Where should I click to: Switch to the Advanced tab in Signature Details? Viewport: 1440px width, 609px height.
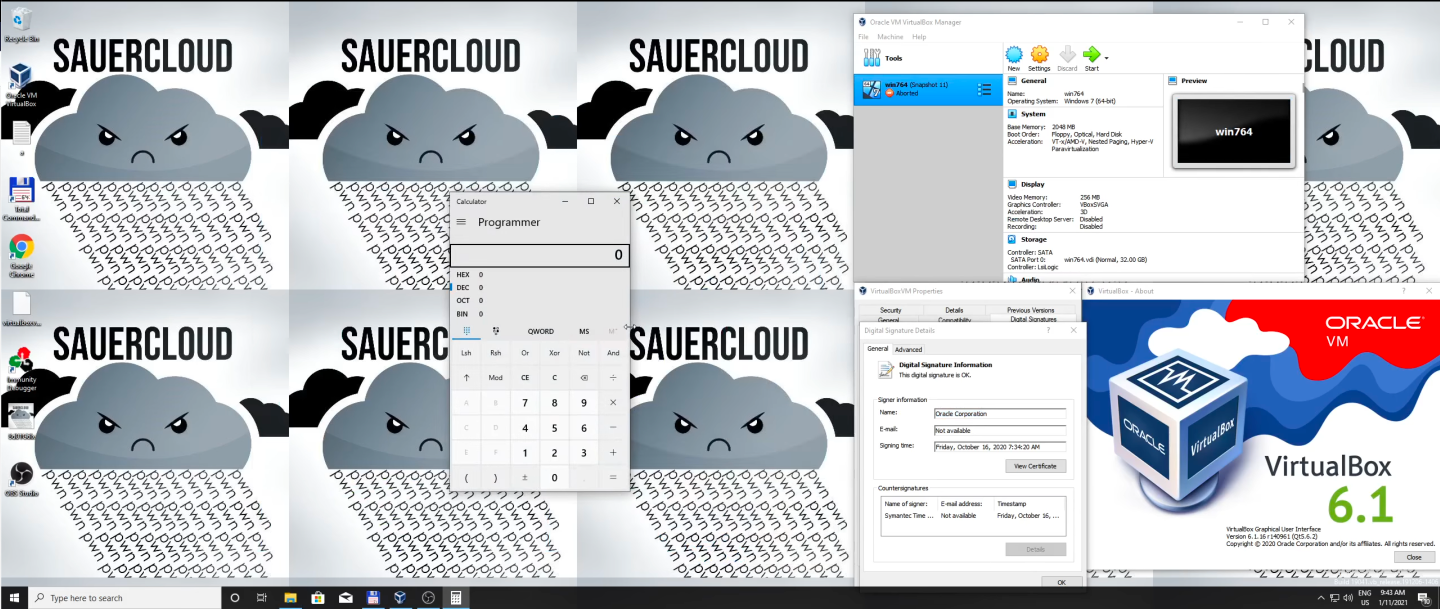coord(908,349)
